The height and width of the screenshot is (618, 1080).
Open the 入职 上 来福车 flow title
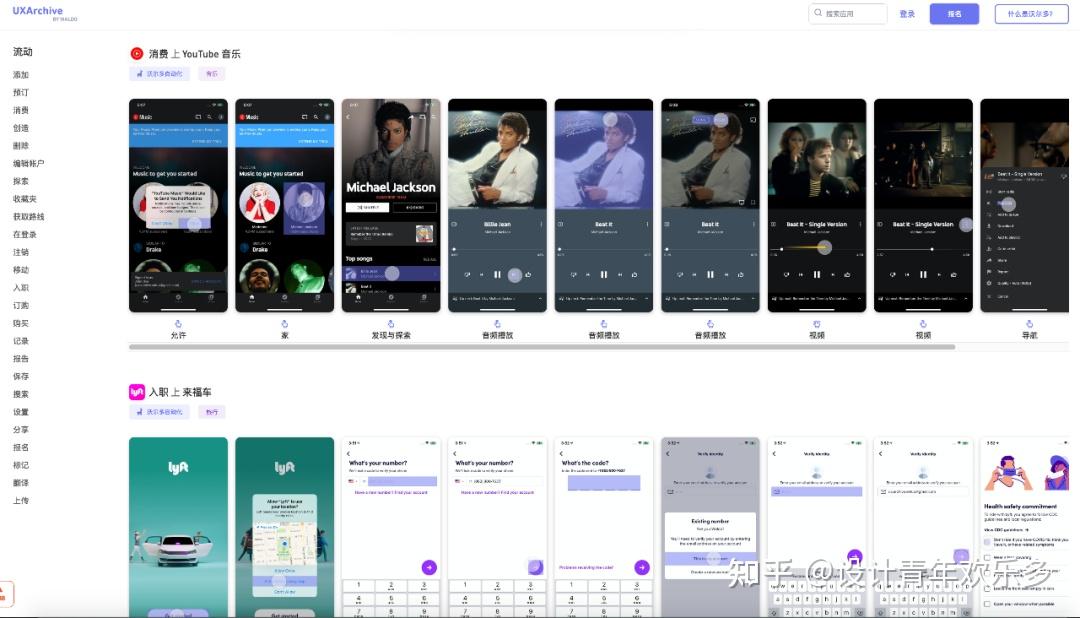(x=180, y=392)
